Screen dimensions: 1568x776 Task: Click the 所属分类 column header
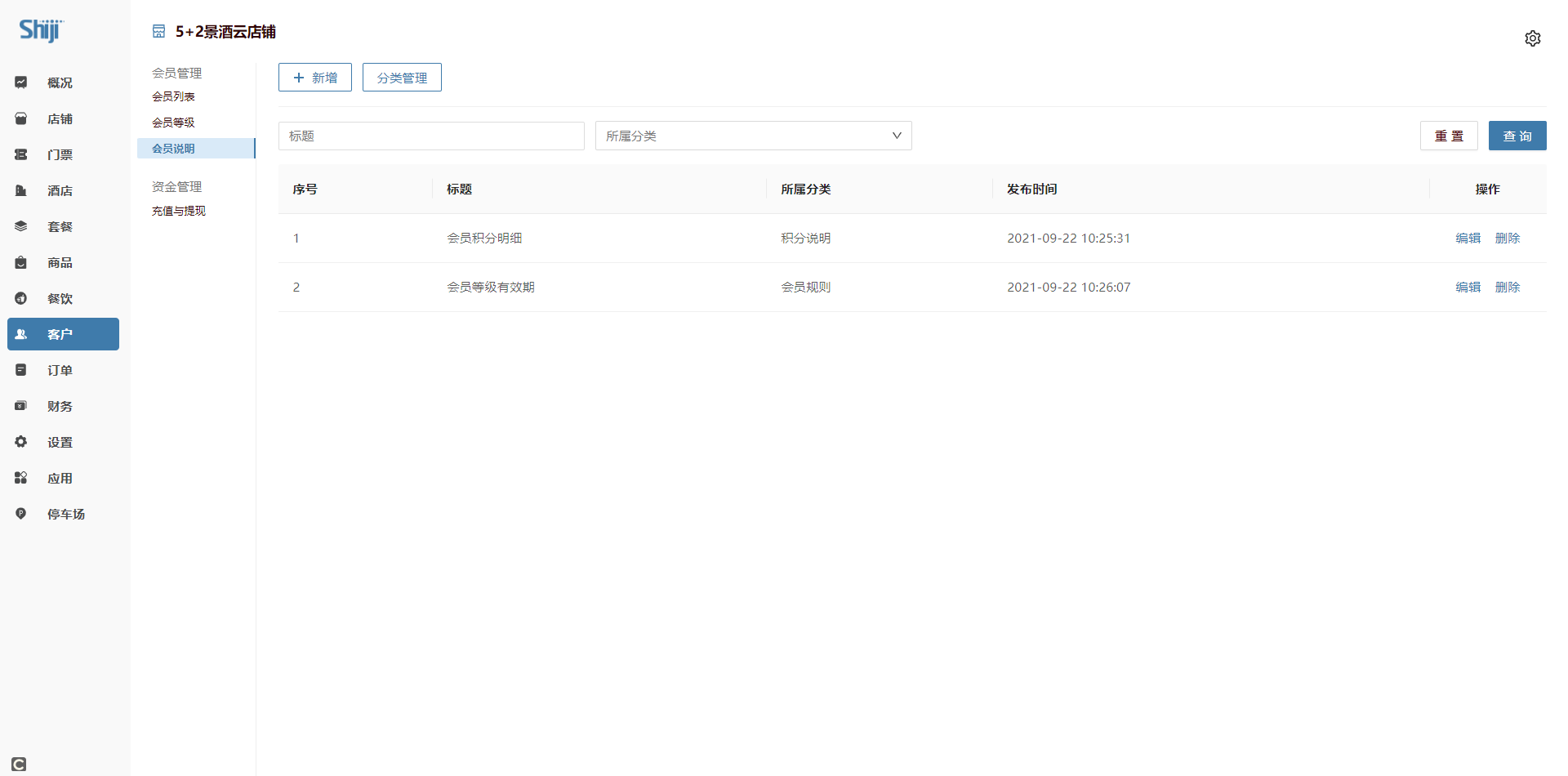pos(805,189)
